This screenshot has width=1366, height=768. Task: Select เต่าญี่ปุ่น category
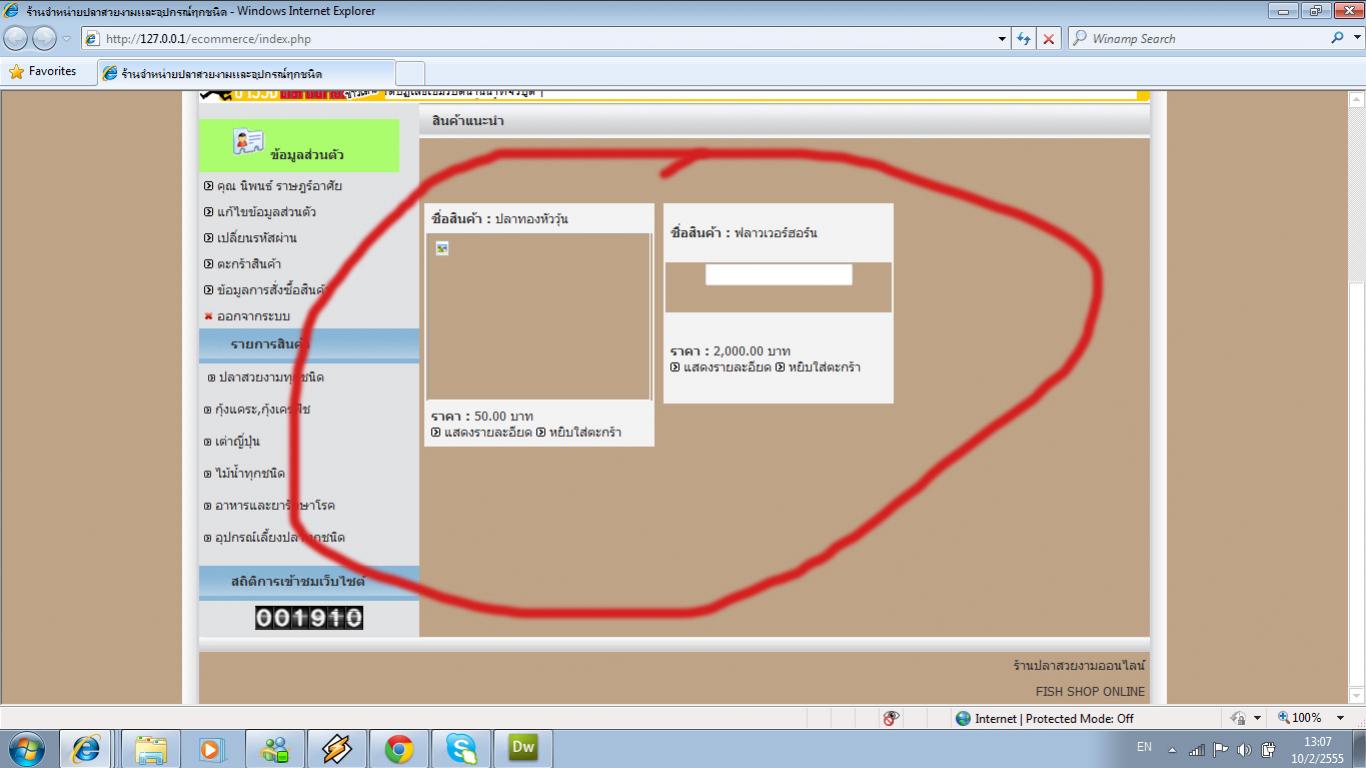click(x=238, y=441)
